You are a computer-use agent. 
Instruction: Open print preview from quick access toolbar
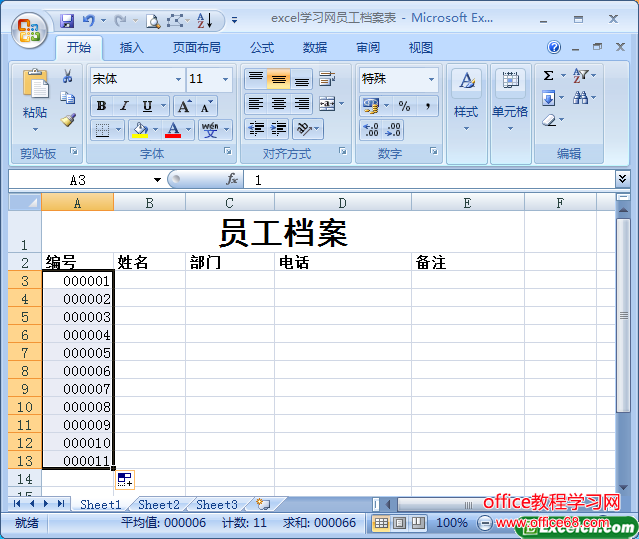coord(153,20)
